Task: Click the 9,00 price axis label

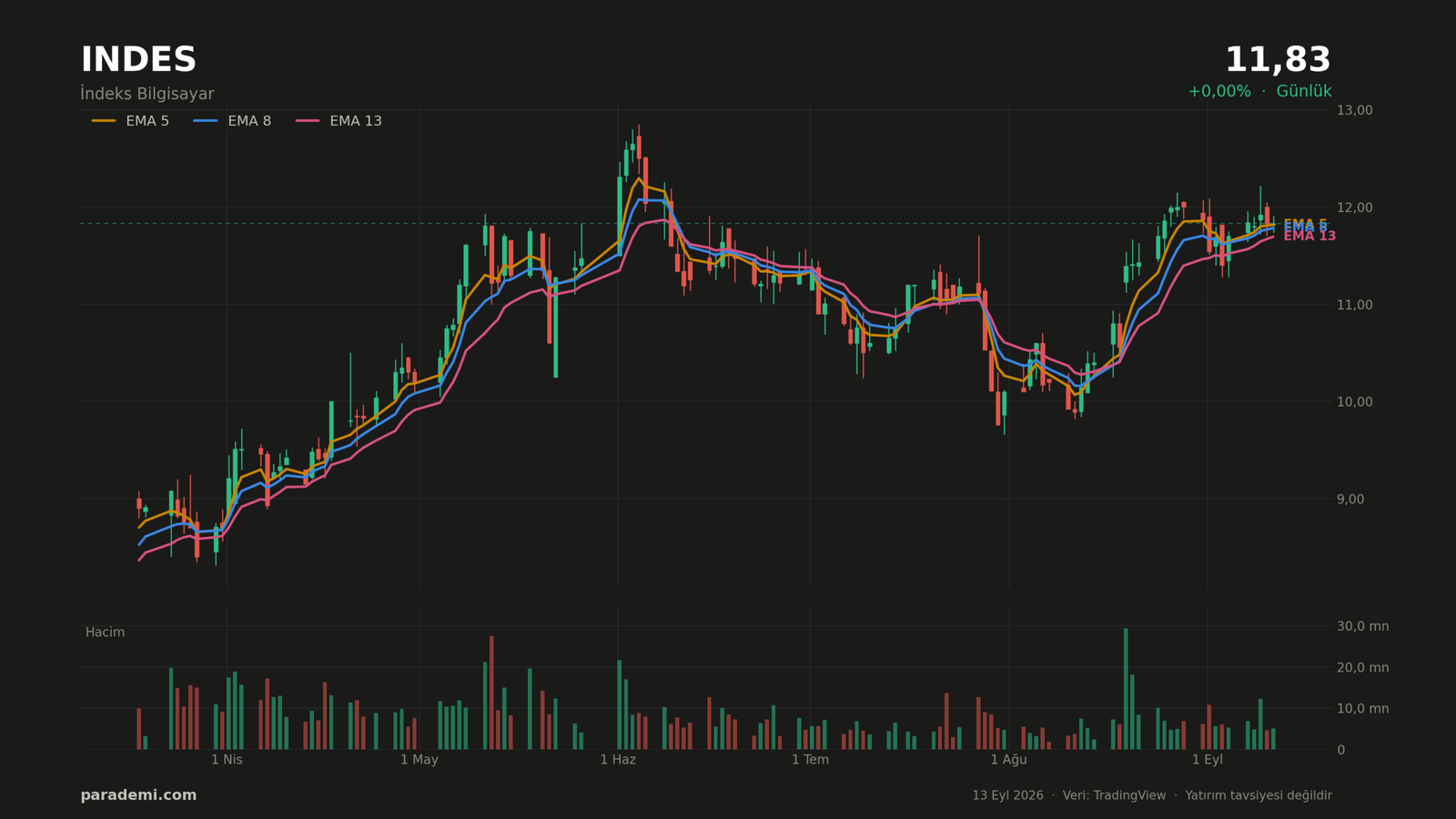Action: click(x=1350, y=499)
